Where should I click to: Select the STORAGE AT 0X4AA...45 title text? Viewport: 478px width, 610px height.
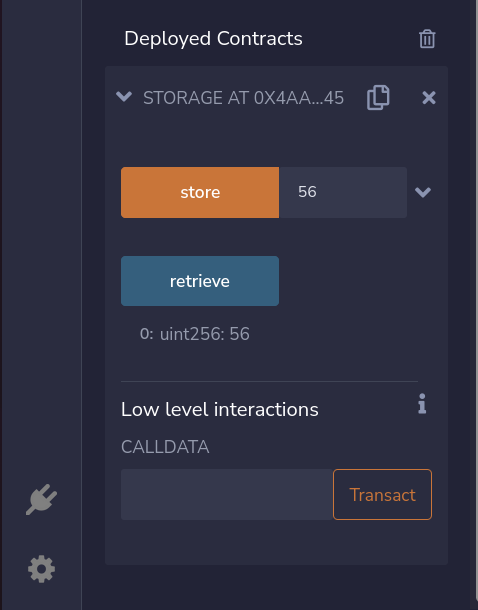click(243, 98)
